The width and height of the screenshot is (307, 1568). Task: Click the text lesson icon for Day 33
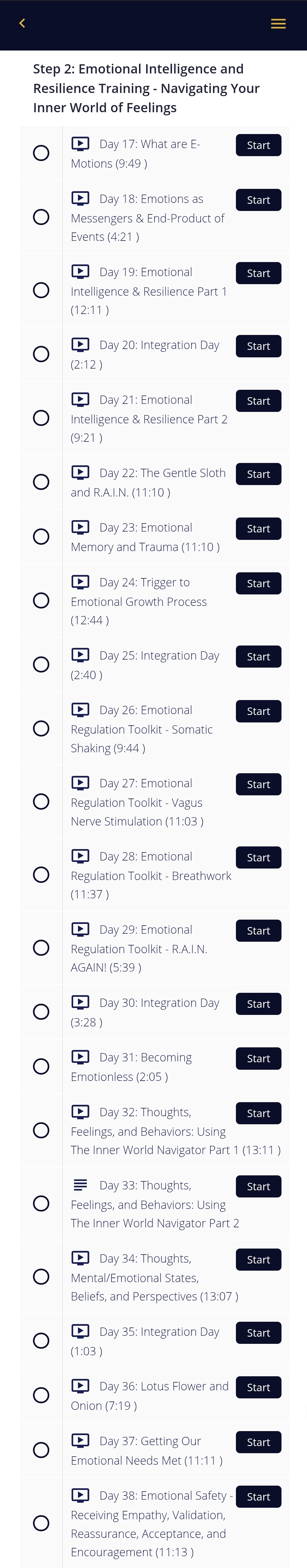tap(80, 1185)
